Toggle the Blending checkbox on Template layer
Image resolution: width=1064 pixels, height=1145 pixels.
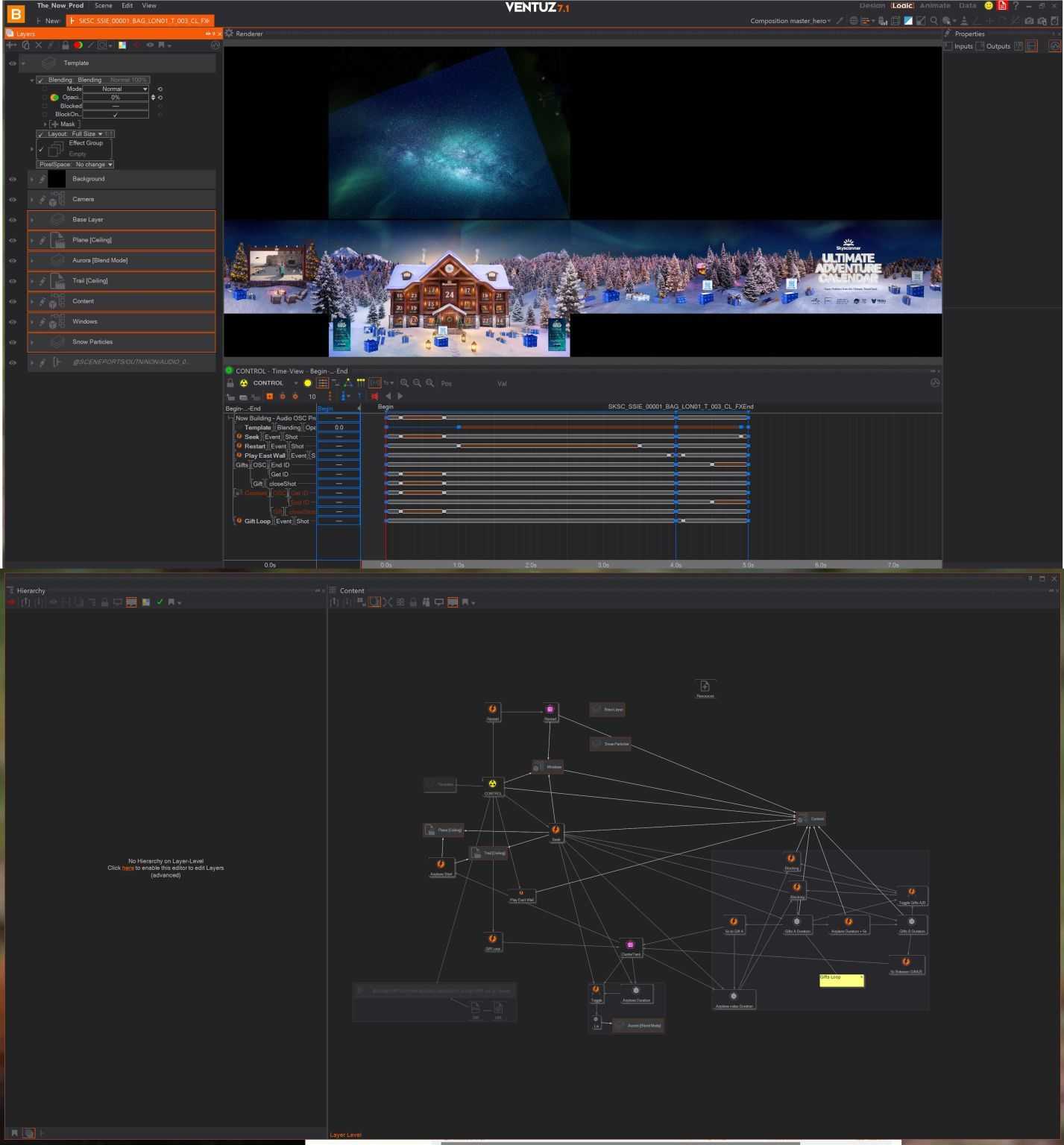(x=41, y=80)
